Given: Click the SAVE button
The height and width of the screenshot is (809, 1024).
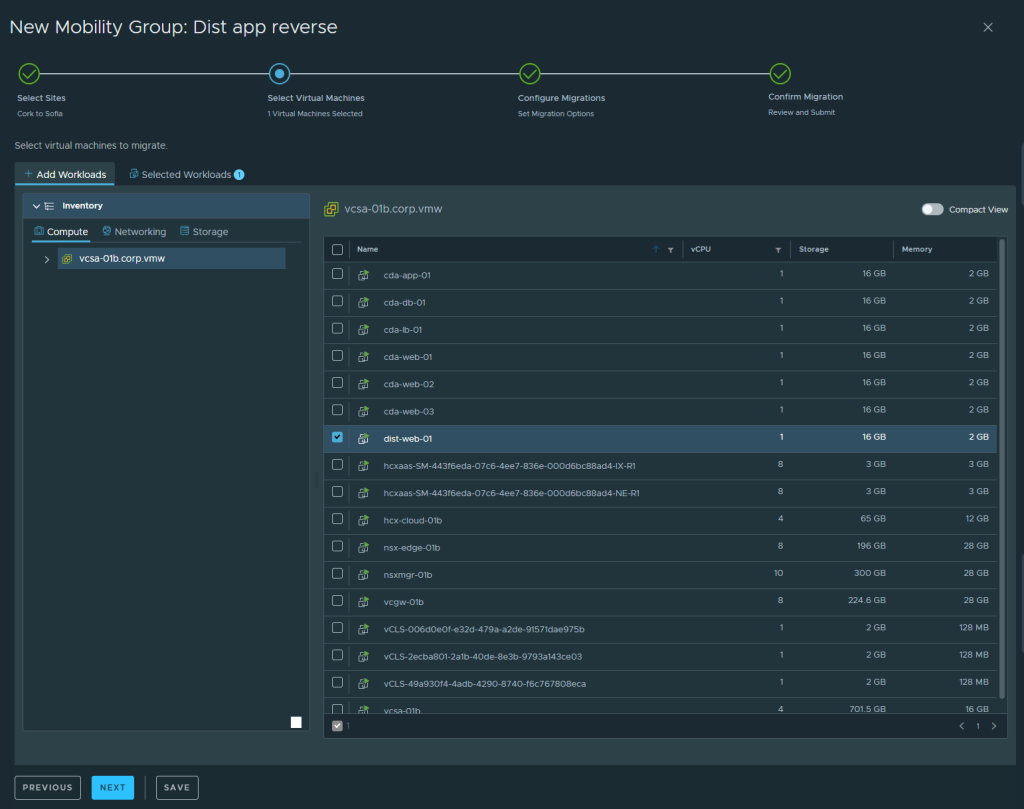Looking at the screenshot, I should click(x=177, y=787).
